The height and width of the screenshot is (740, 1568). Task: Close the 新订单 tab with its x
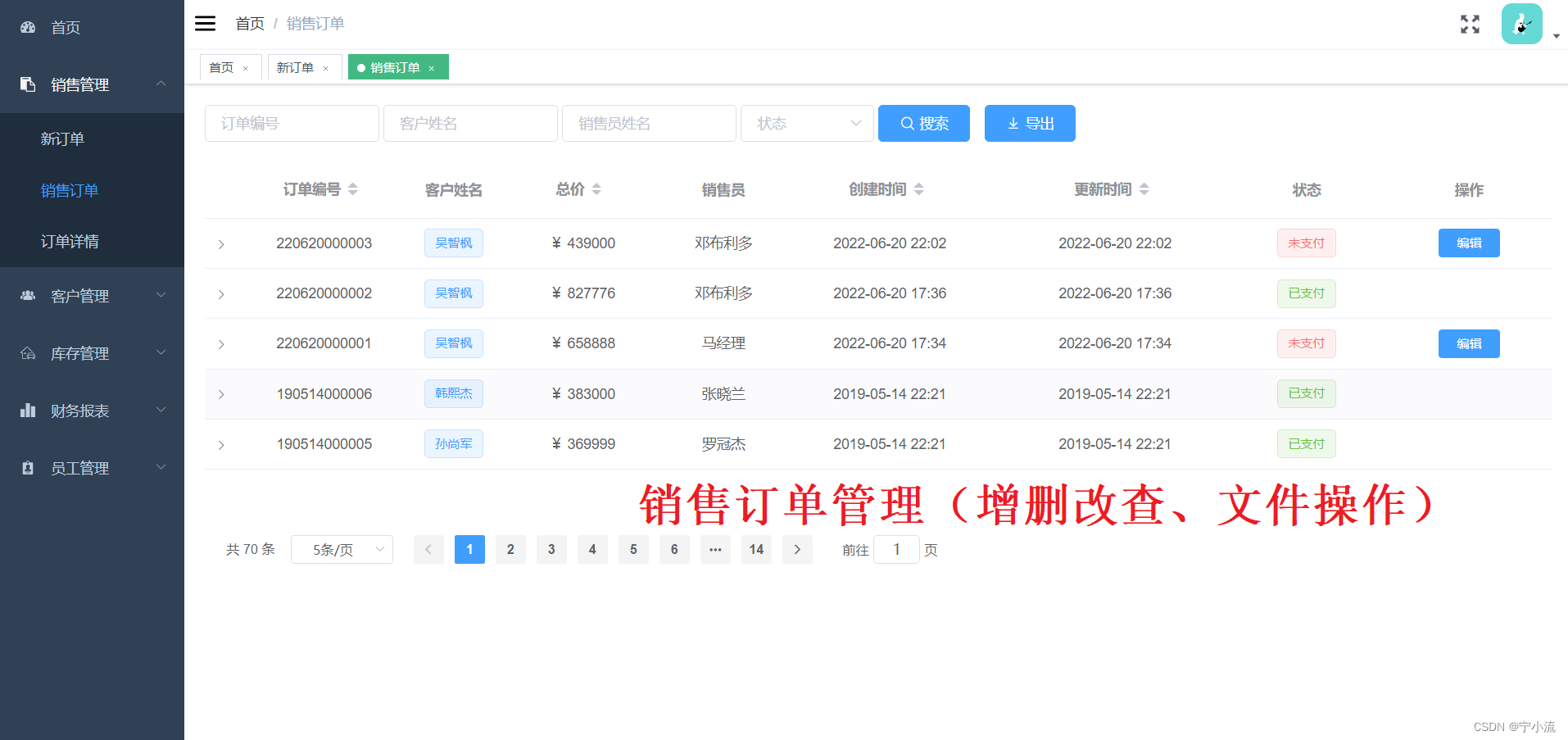[325, 69]
